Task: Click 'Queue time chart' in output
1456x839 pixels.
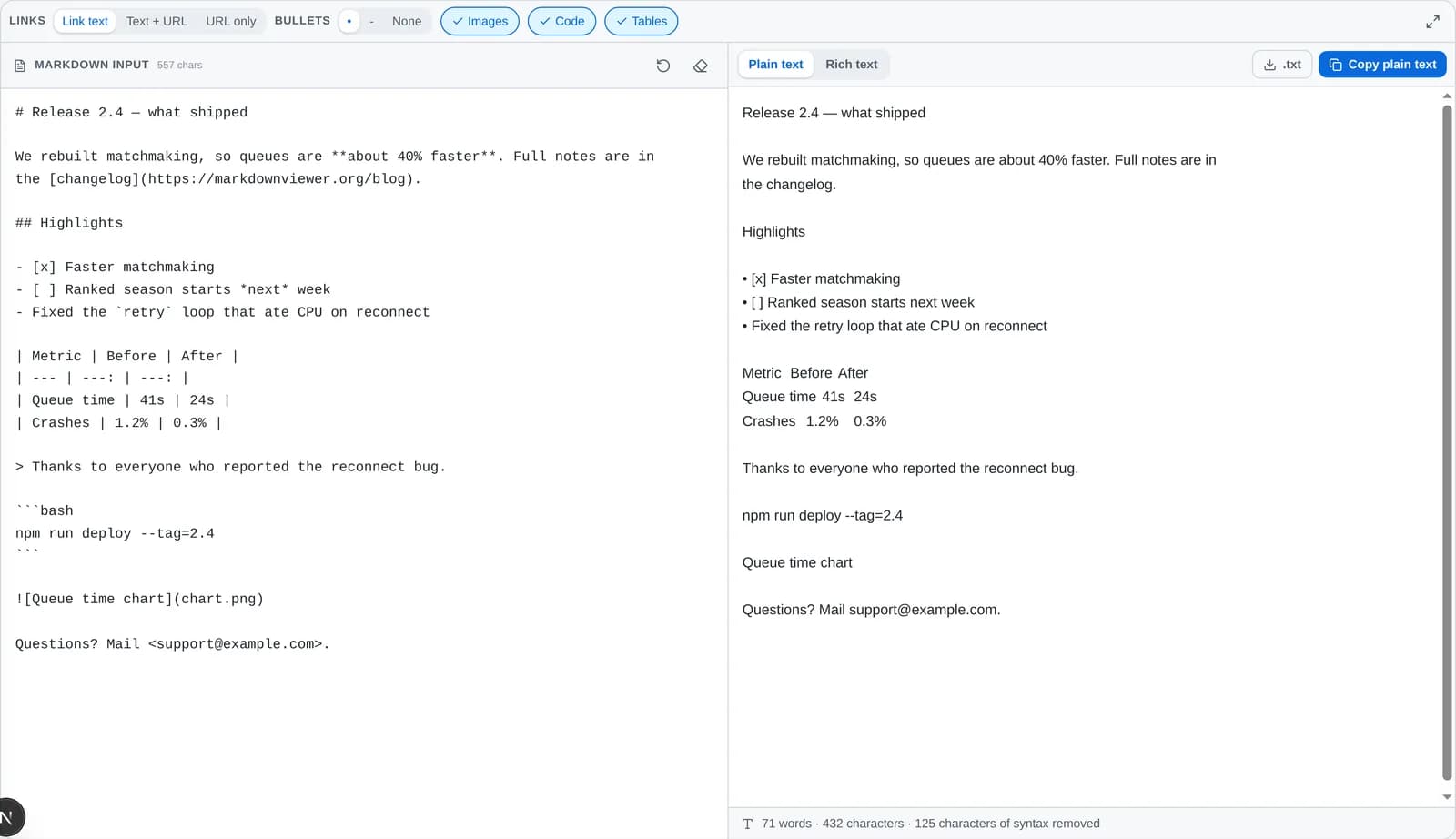Action: pos(797,562)
